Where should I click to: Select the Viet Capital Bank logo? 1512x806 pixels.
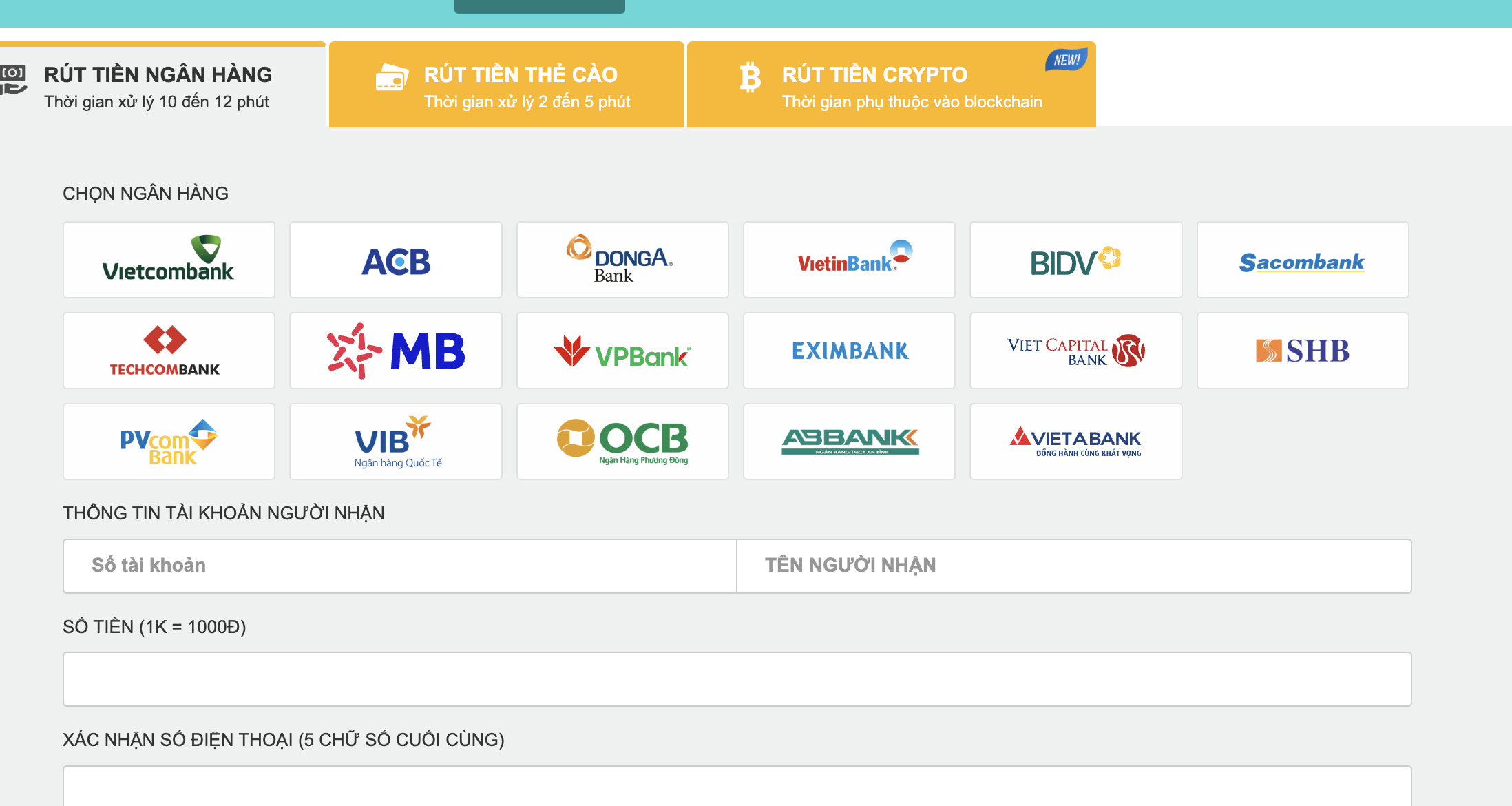tap(1075, 351)
